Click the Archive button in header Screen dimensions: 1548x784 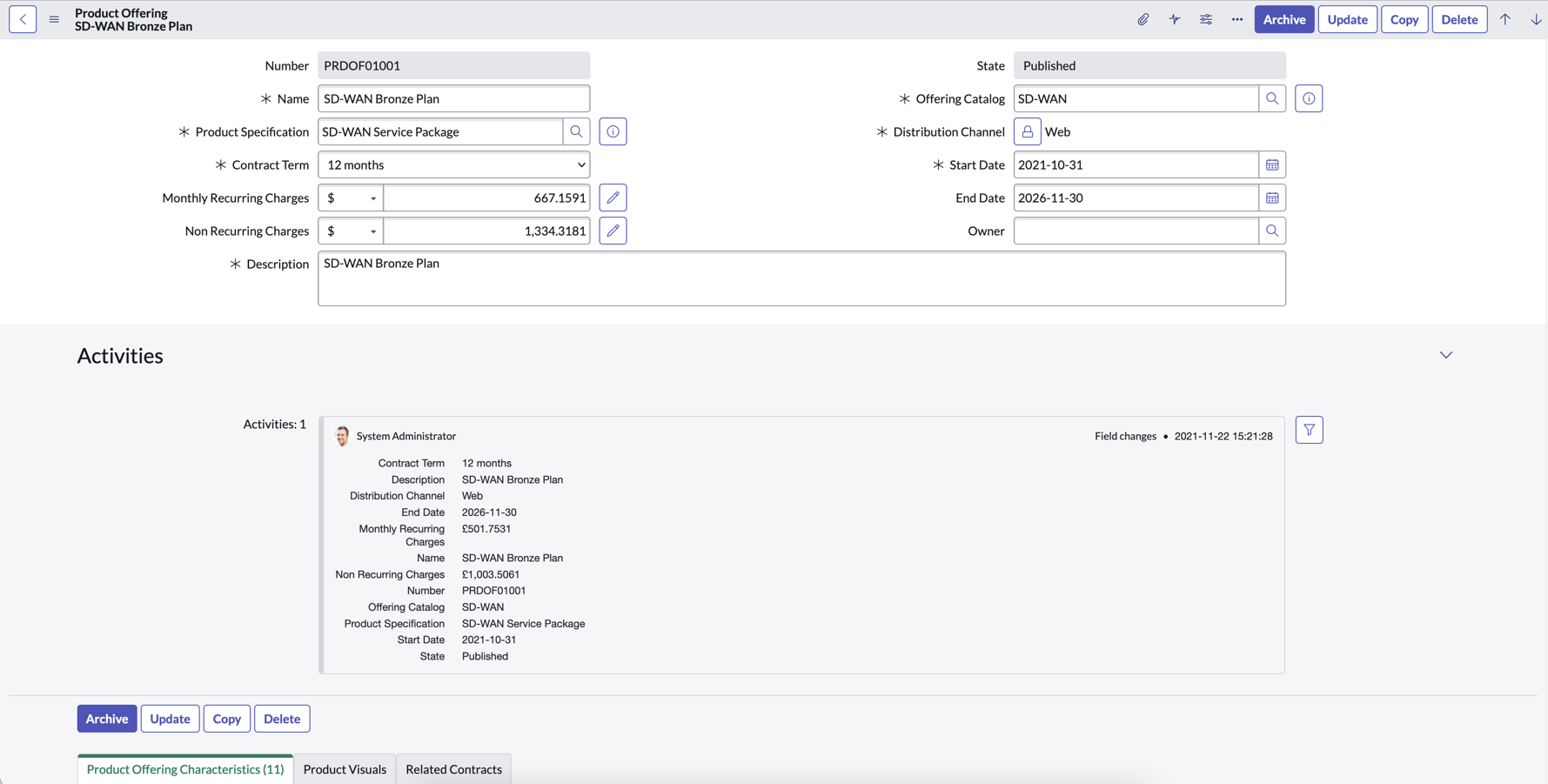1284,19
